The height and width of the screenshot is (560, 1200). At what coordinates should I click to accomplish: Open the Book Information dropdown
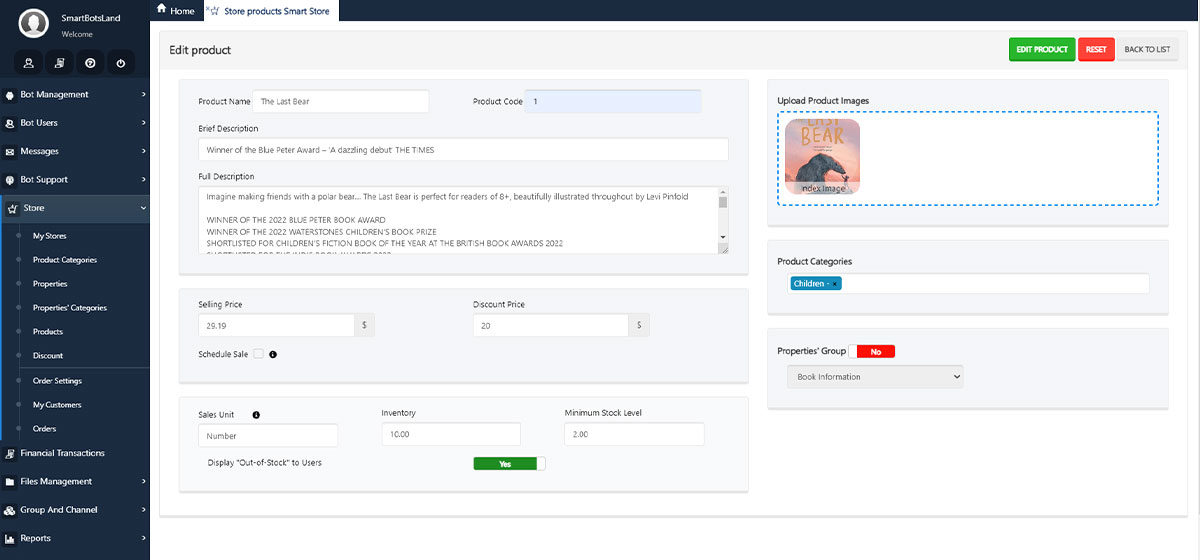[x=875, y=377]
